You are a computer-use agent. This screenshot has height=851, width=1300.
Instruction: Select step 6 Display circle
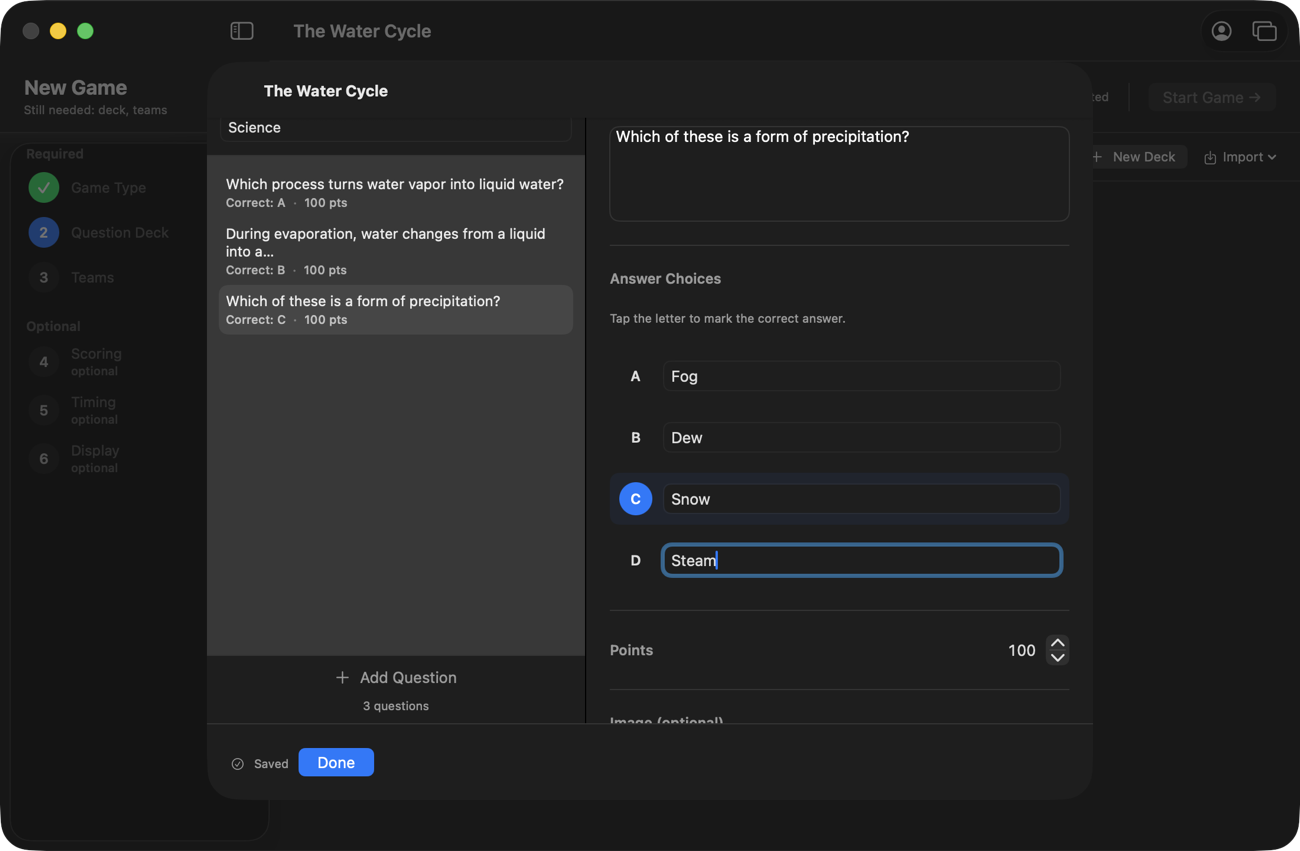click(x=43, y=459)
